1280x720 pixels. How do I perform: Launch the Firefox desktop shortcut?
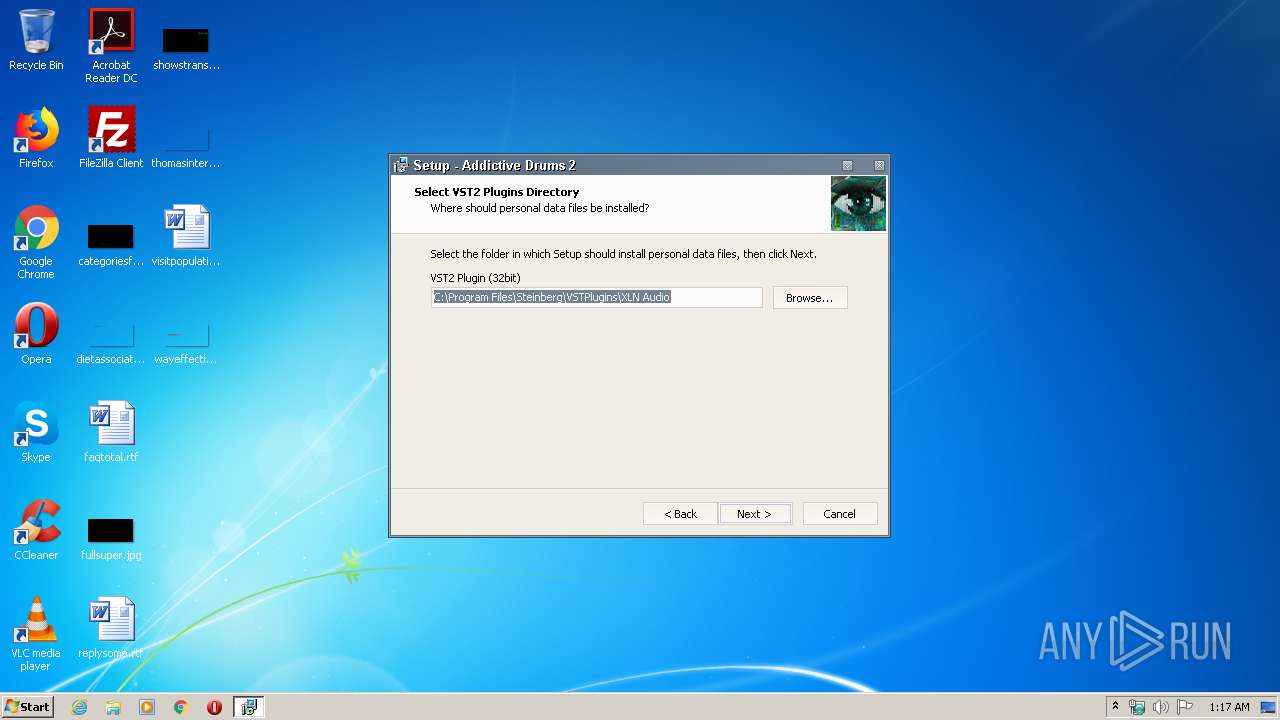pyautogui.click(x=36, y=138)
